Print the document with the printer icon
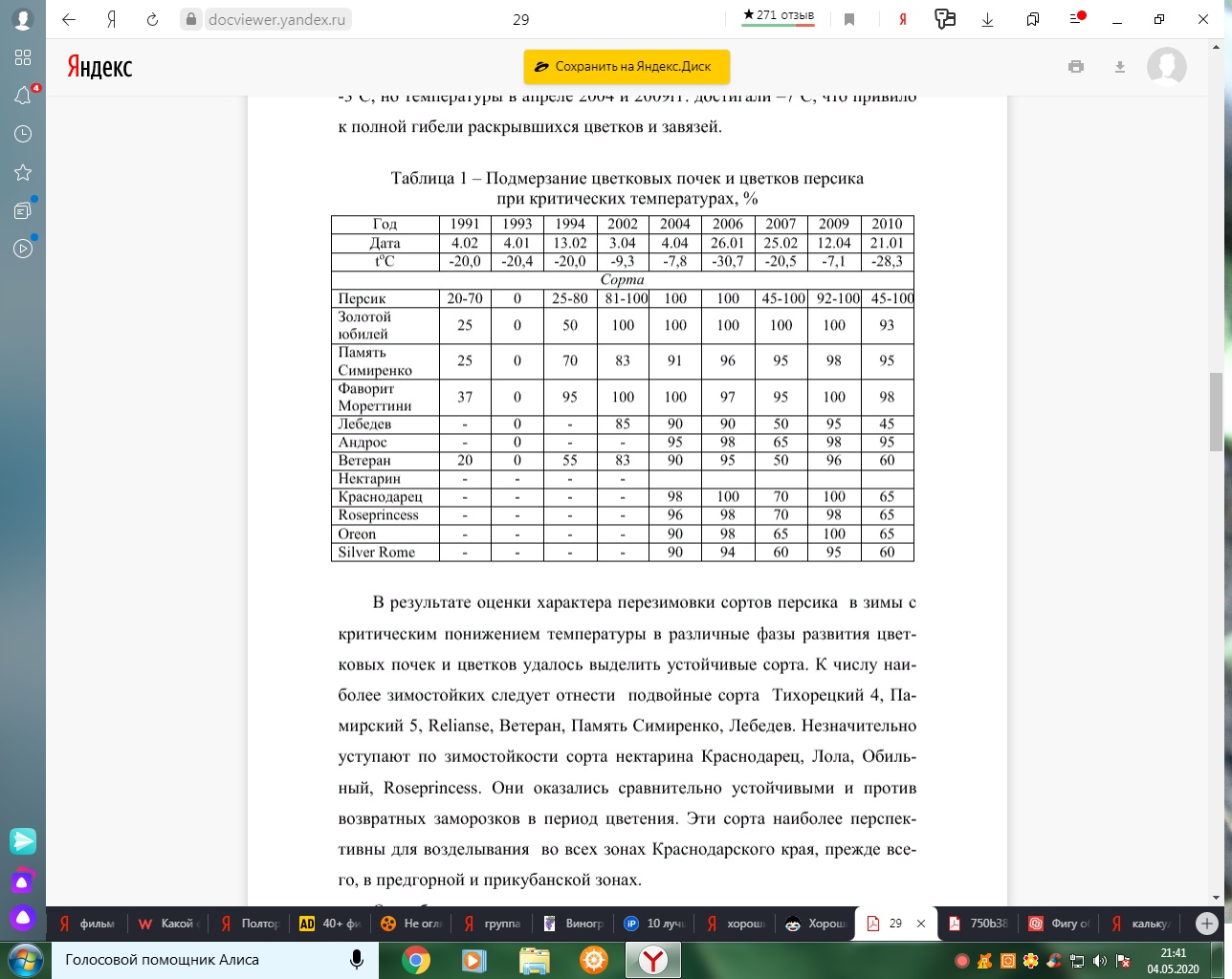This screenshot has width=1232, height=979. point(1076,67)
